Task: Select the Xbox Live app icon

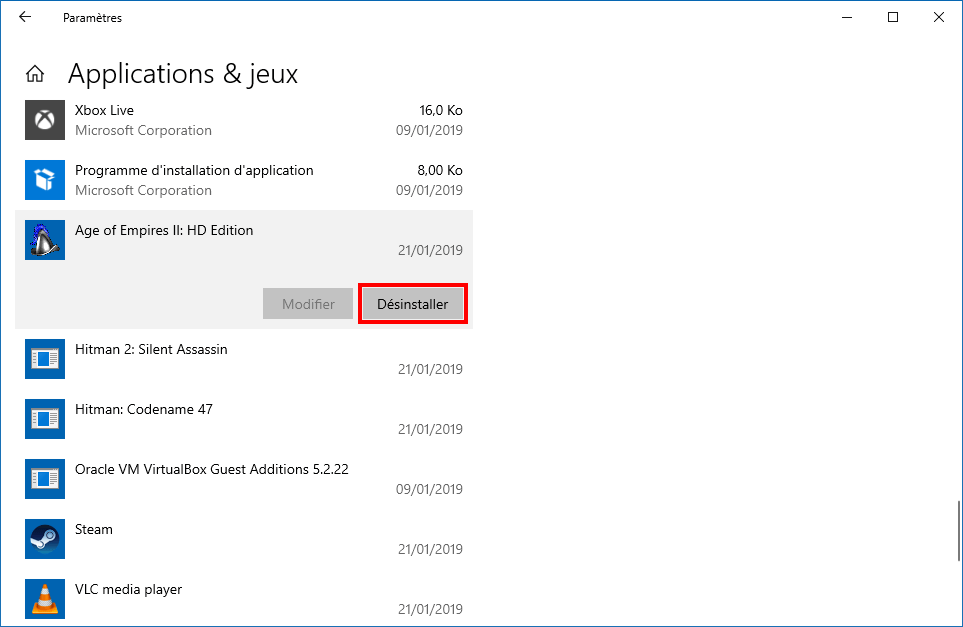Action: click(x=45, y=120)
